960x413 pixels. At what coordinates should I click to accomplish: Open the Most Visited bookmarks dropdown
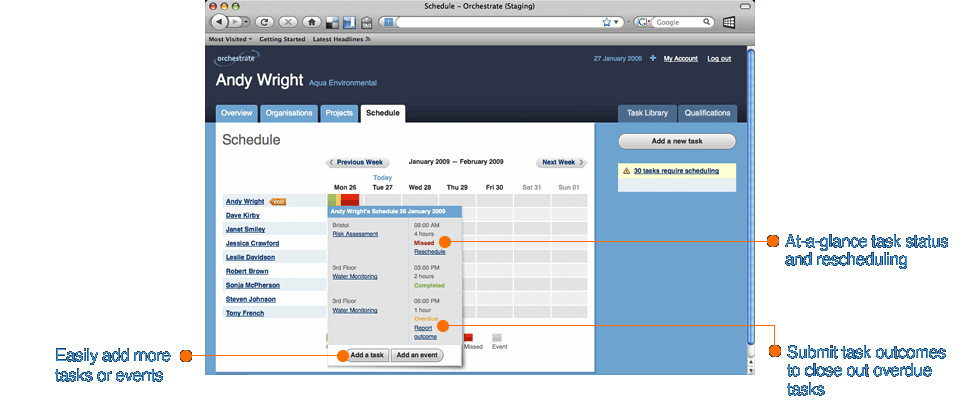click(x=230, y=39)
